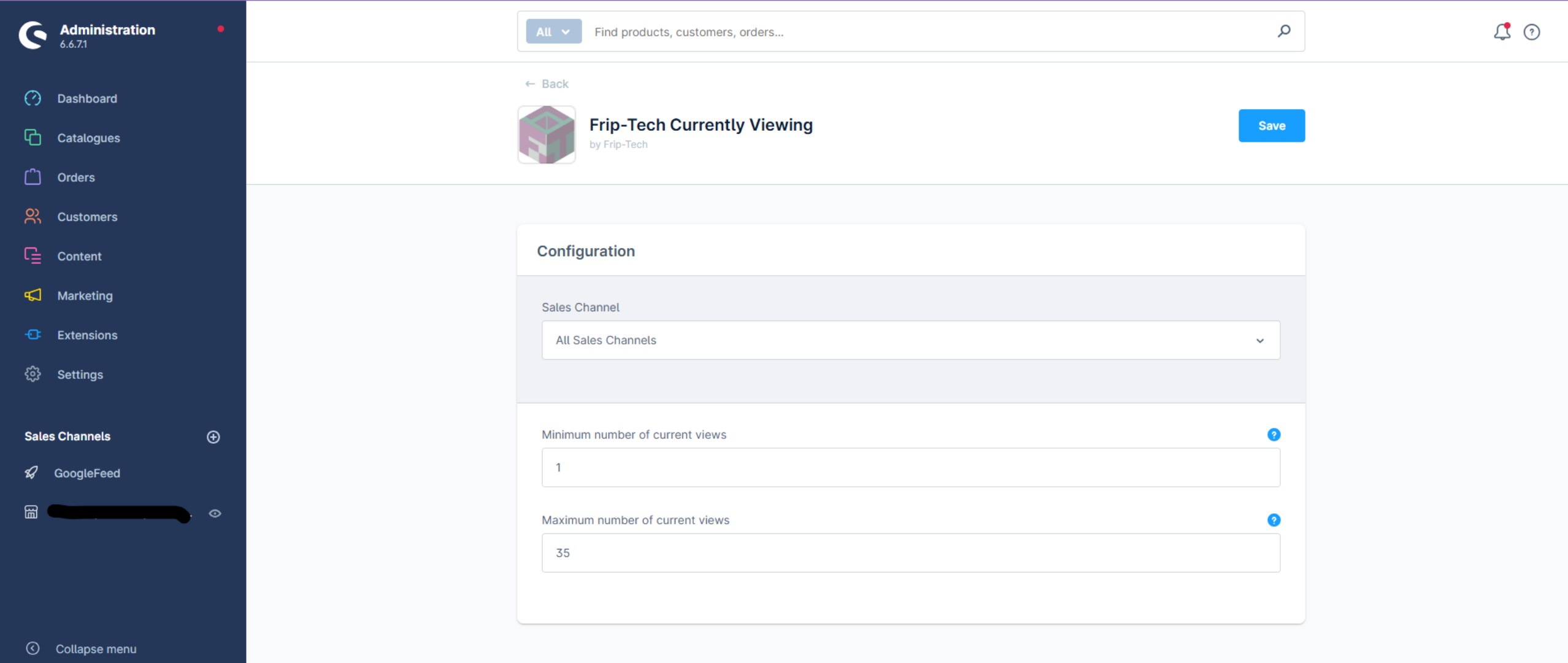Click the Administration title text

107,29
